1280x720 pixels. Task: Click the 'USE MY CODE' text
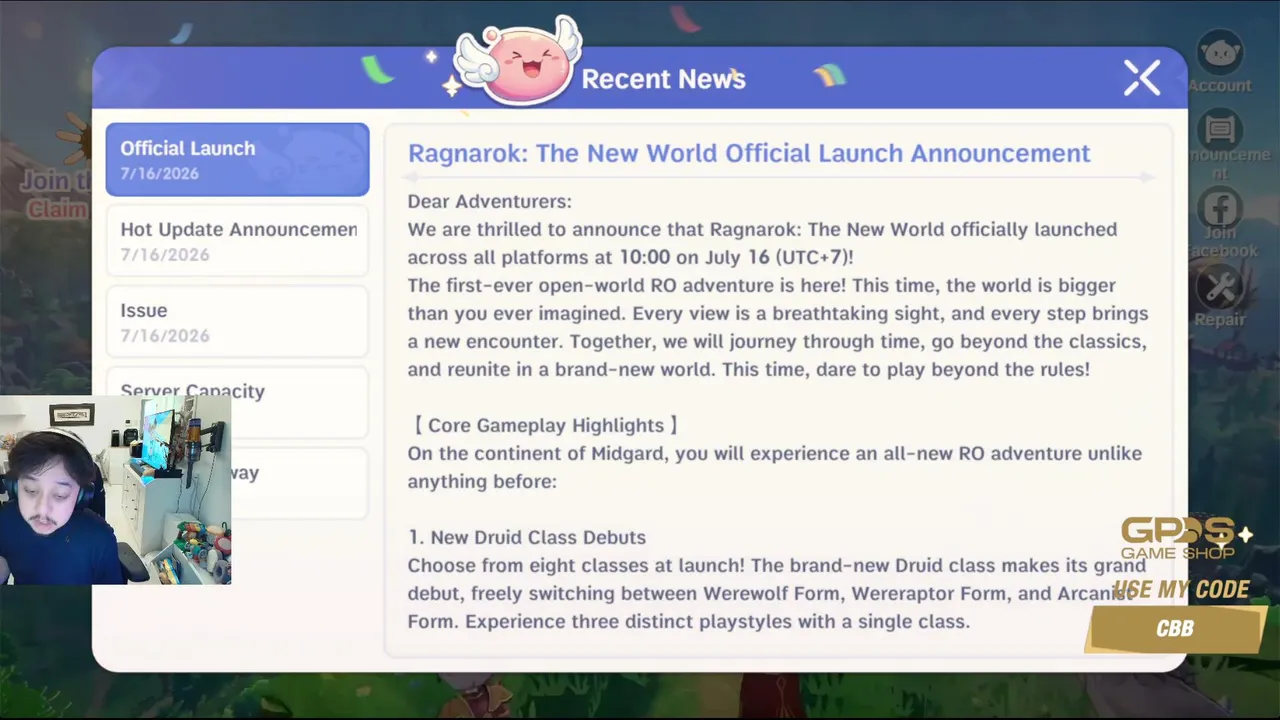click(x=1181, y=589)
